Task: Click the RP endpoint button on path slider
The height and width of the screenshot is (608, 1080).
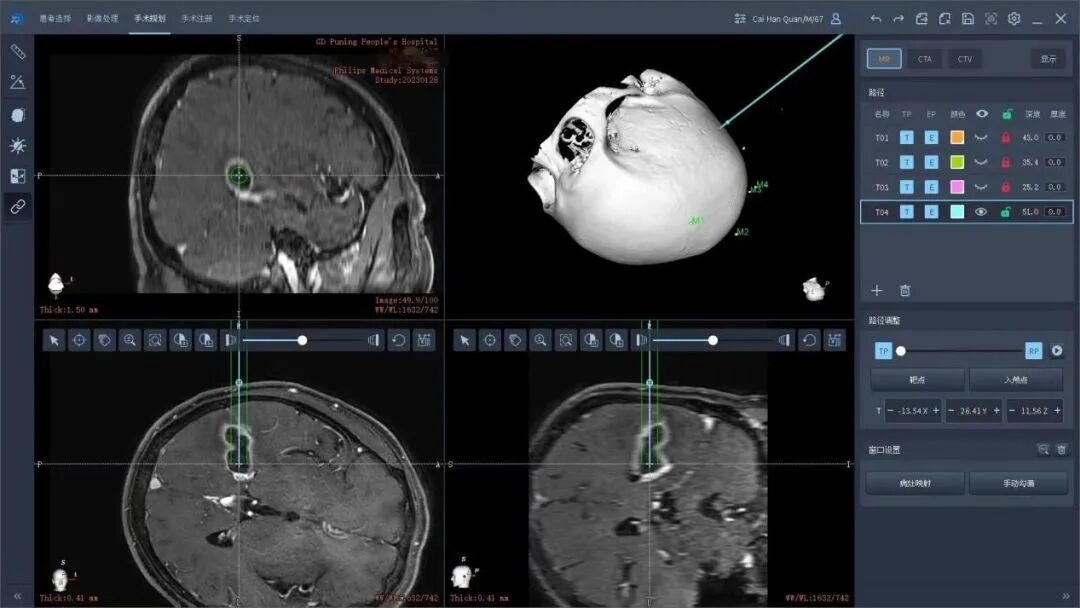Action: coord(1033,351)
